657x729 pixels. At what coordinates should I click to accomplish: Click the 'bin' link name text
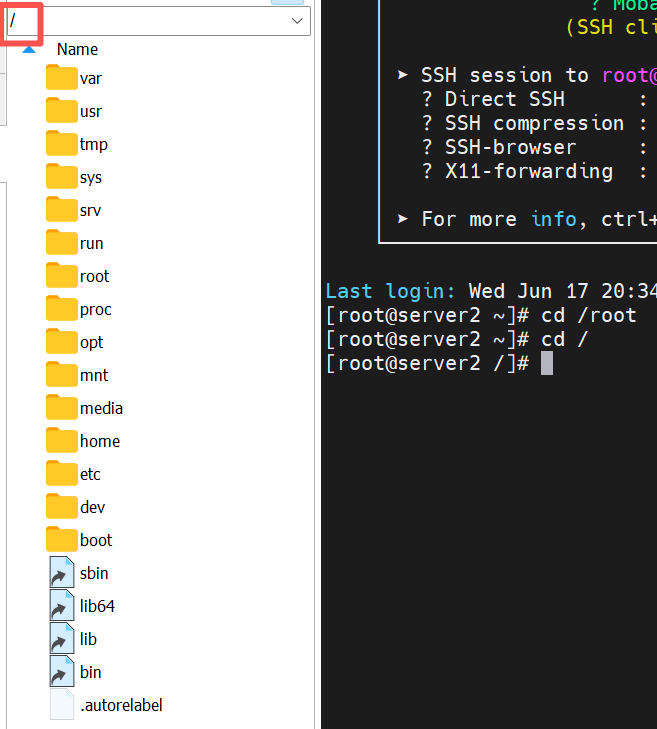point(91,672)
